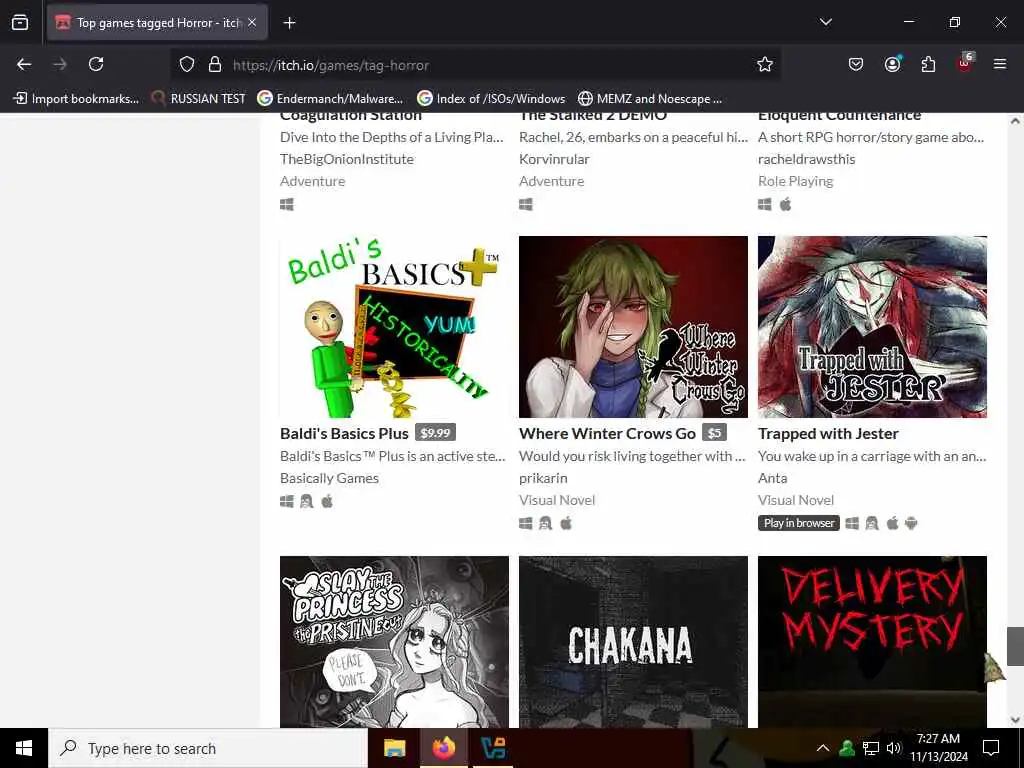1024x768 pixels.
Task: Open Import bookmarks bookmark
Action: [x=76, y=99]
